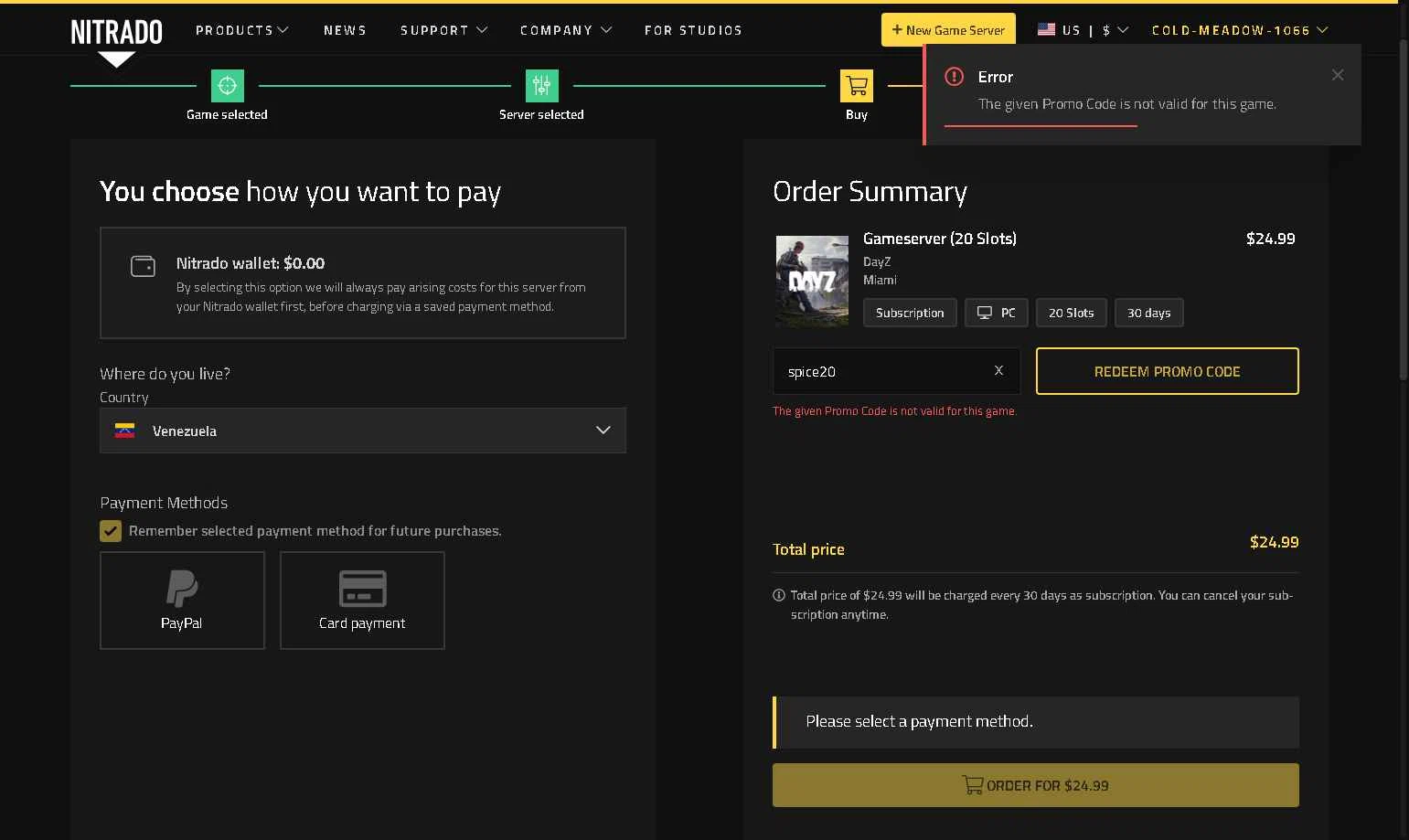Open the COLD-MEADOW-1066 account menu
1409x840 pixels.
[x=1240, y=30]
